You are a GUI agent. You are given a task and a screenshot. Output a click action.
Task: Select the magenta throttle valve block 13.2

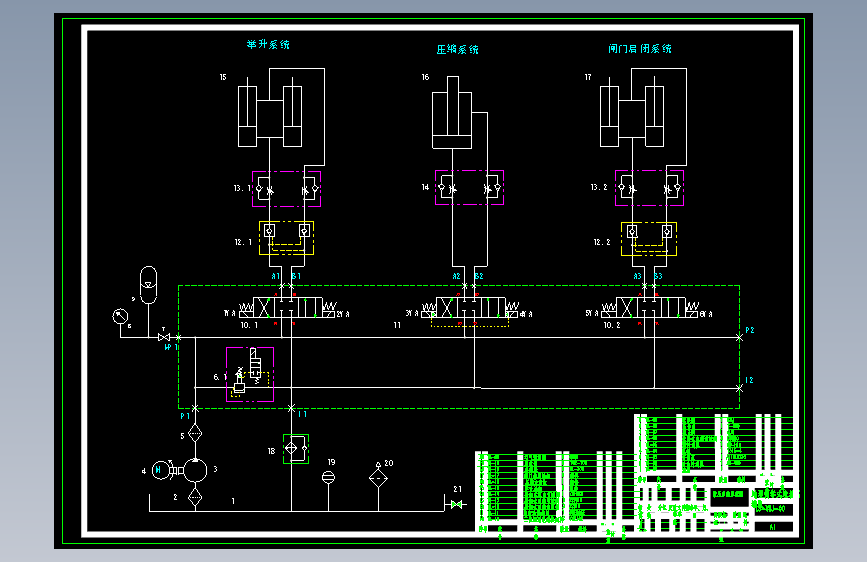pyautogui.click(x=650, y=188)
